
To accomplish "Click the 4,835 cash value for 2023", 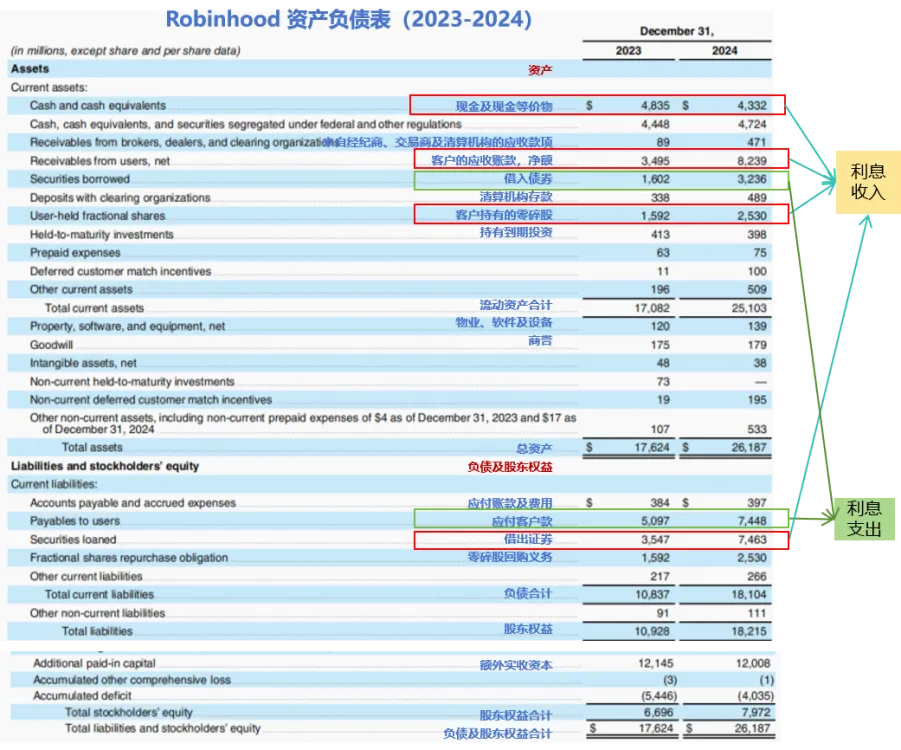I will (655, 106).
